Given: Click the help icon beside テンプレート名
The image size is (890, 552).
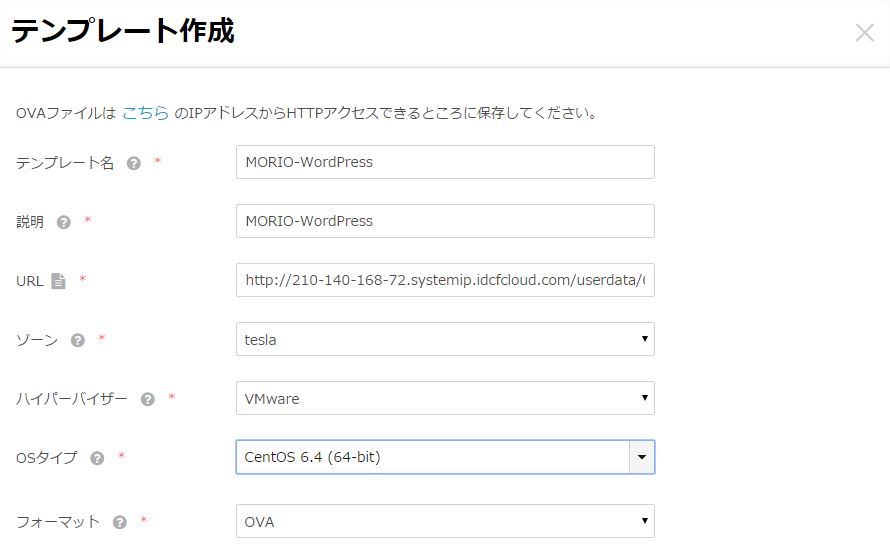Looking at the screenshot, I should click(x=134, y=163).
